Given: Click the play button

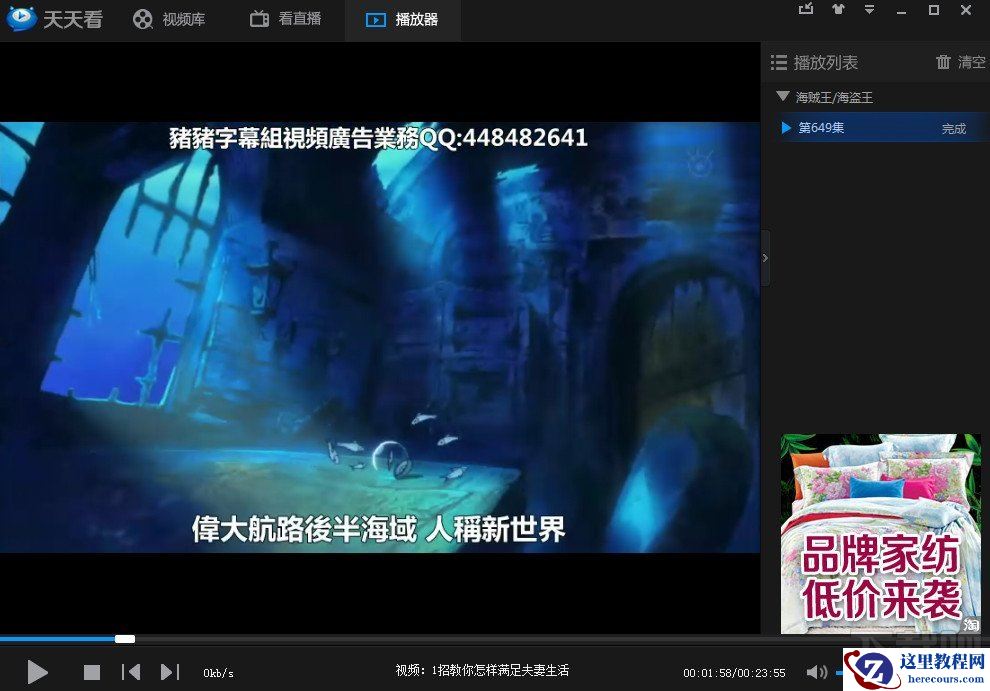Looking at the screenshot, I should (37, 672).
